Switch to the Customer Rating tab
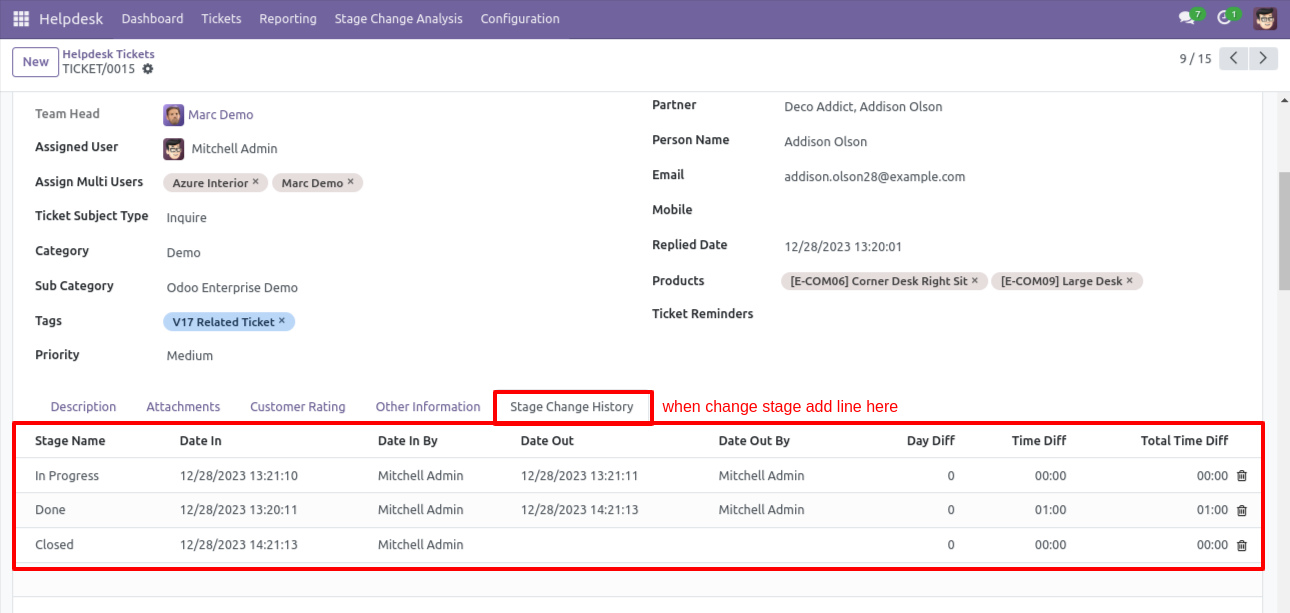Viewport: 1290px width, 613px height. pyautogui.click(x=298, y=407)
